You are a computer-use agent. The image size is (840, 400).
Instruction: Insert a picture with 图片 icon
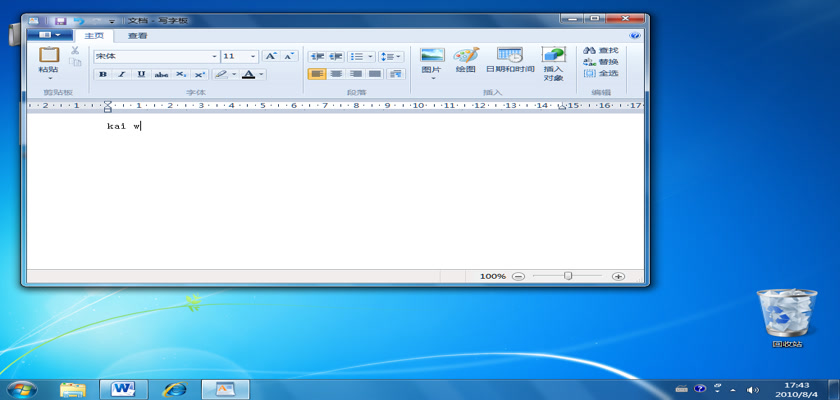coord(432,56)
